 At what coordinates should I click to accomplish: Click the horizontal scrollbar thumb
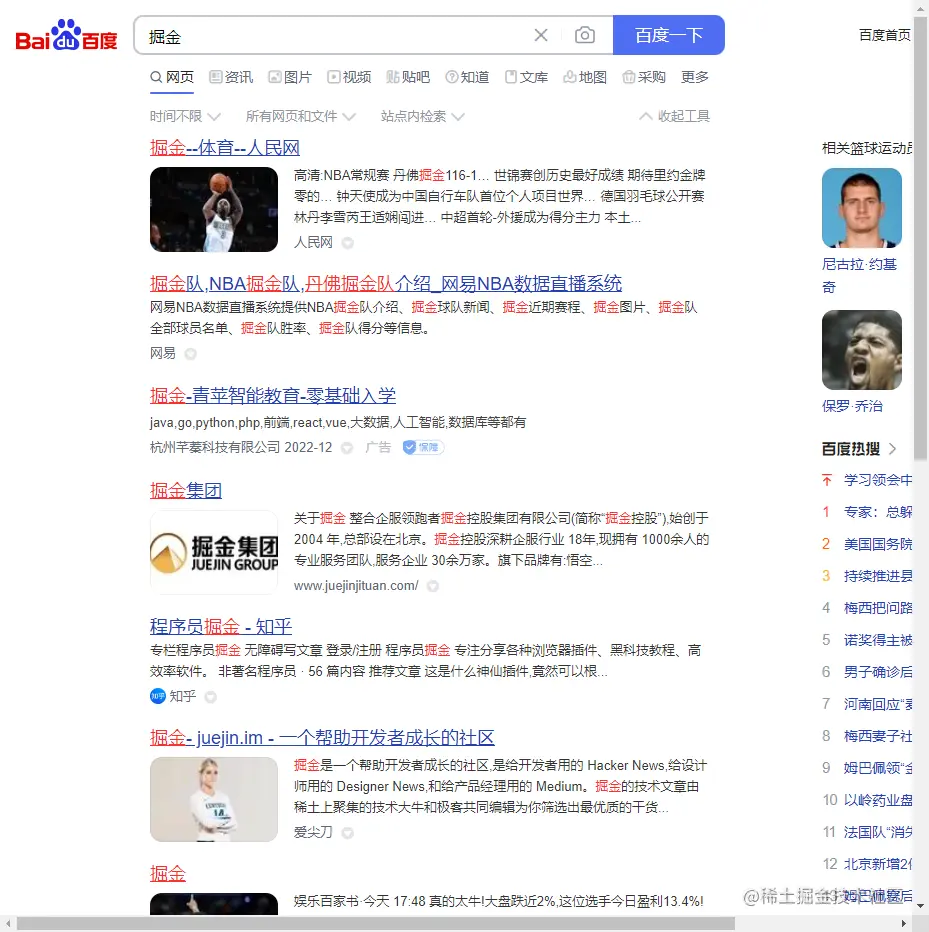coord(376,924)
